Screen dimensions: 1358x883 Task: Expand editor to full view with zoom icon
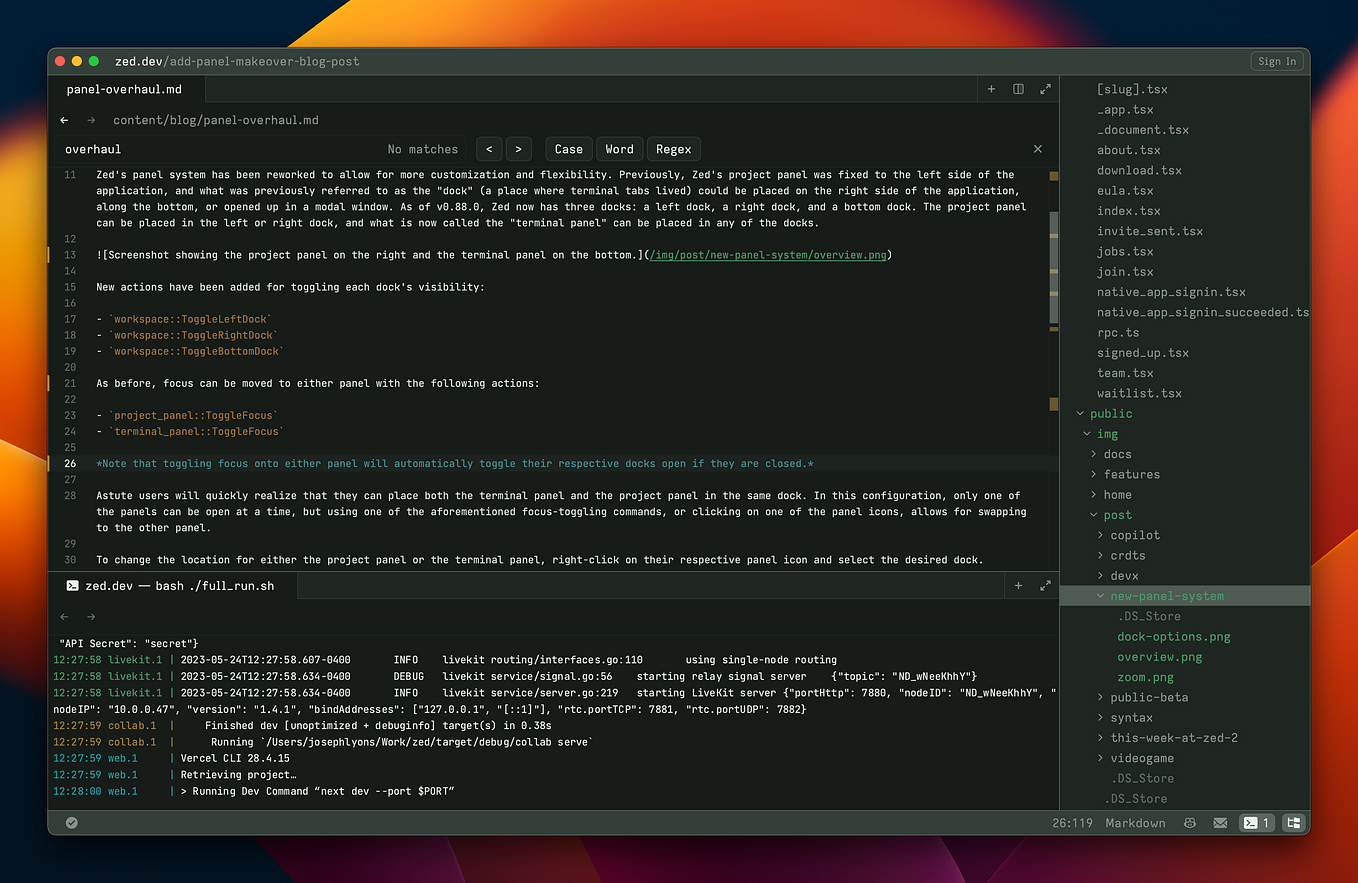[x=1045, y=88]
